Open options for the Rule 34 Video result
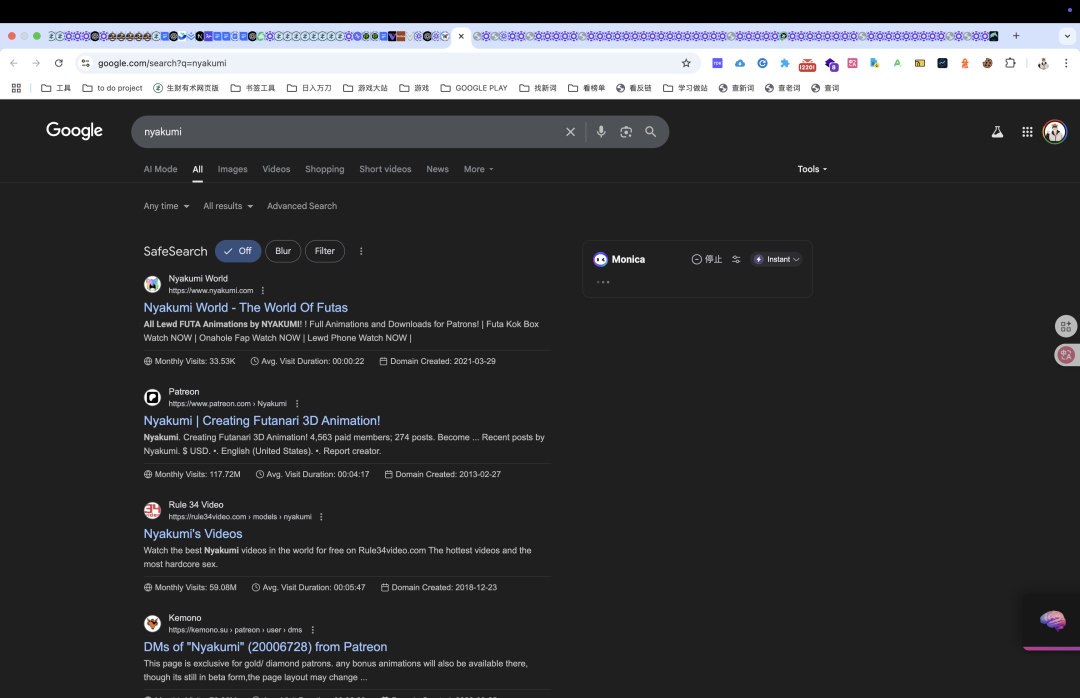 [x=321, y=517]
